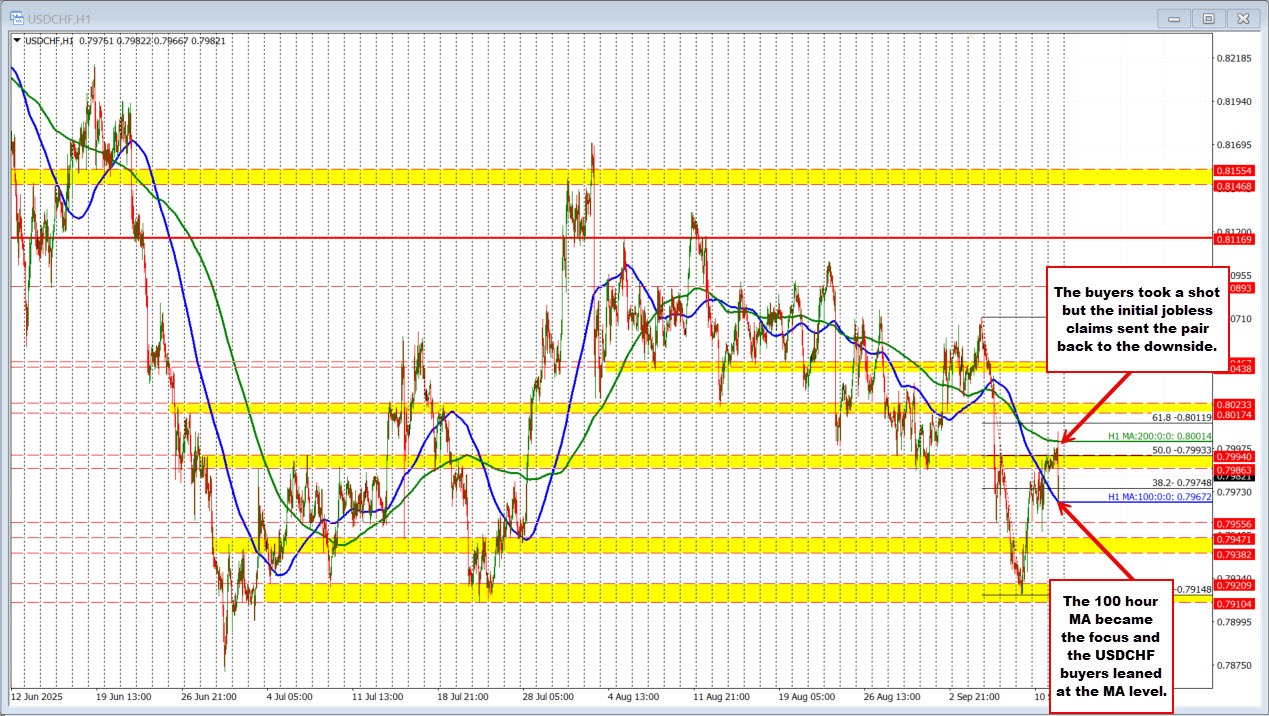Click the chart window icon in title bar

[18, 18]
